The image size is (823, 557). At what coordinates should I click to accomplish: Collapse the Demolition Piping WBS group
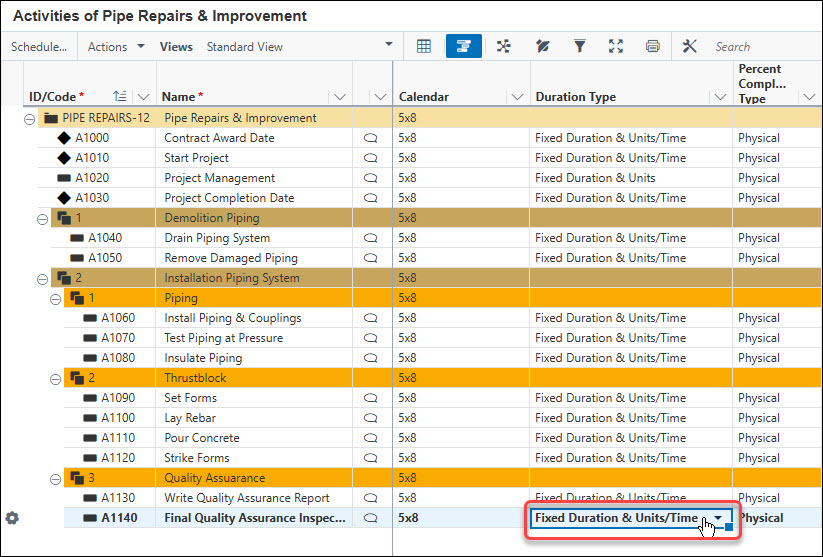tap(43, 219)
